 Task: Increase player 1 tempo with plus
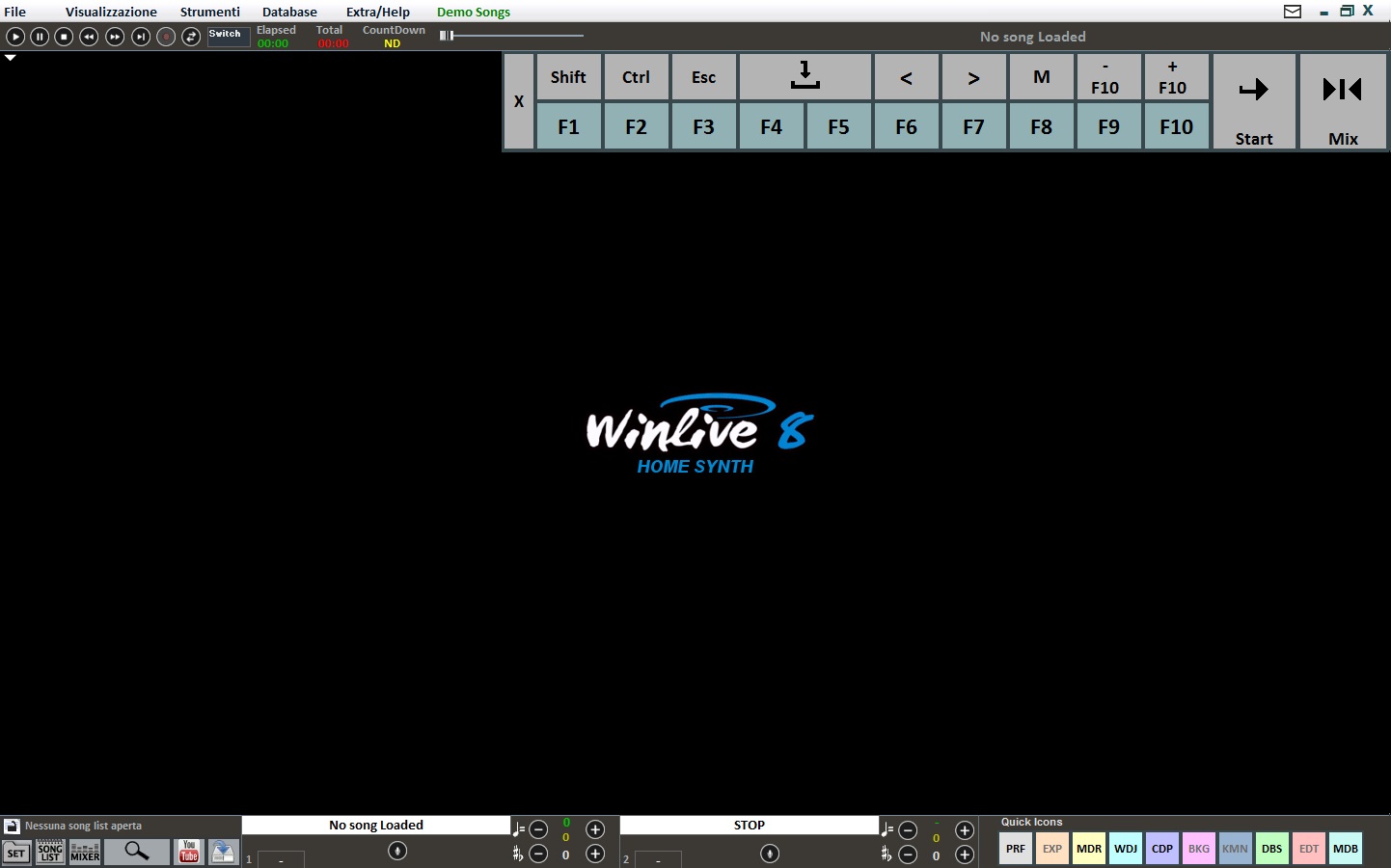tap(595, 829)
